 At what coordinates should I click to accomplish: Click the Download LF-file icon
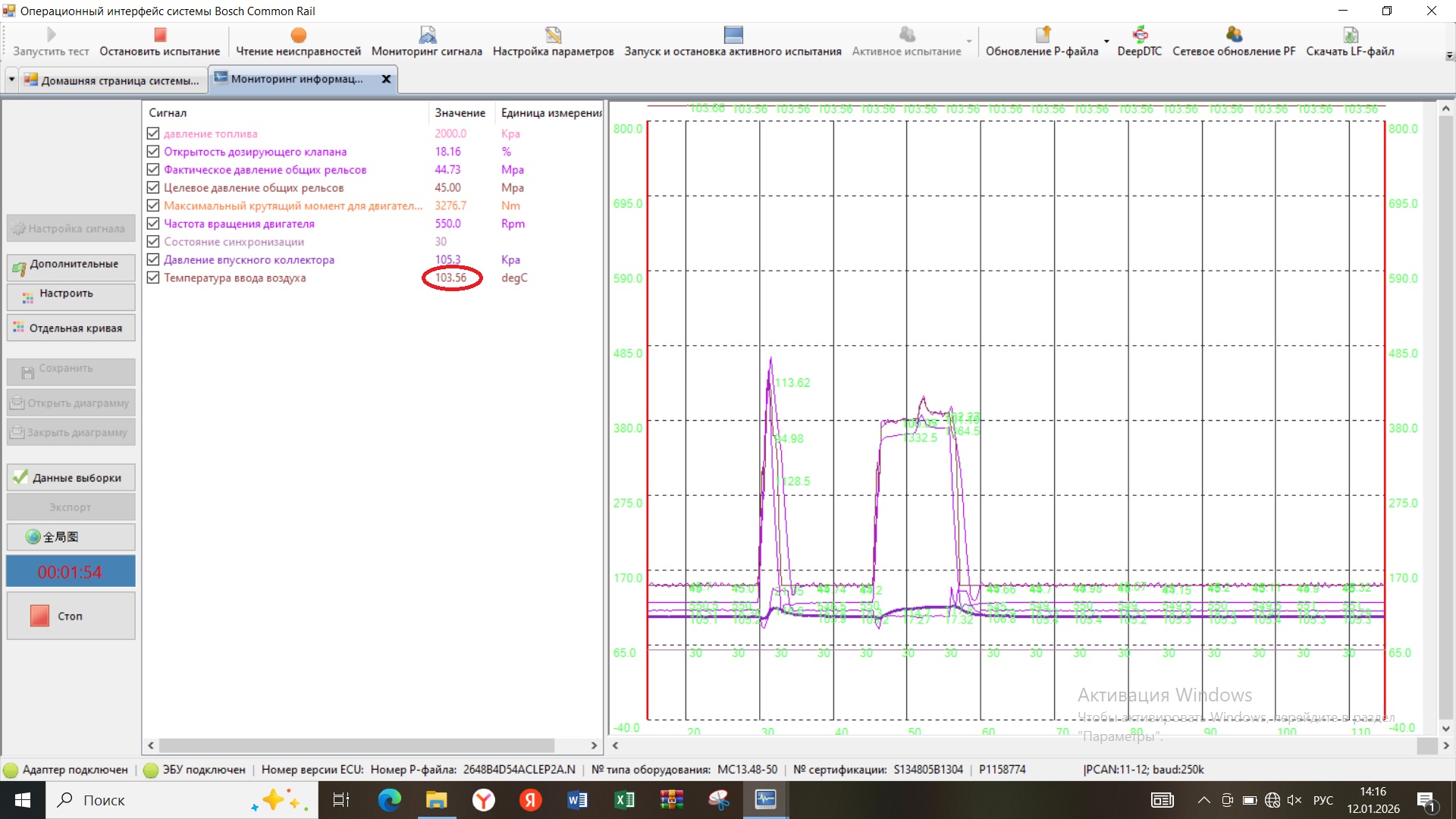pyautogui.click(x=1350, y=35)
